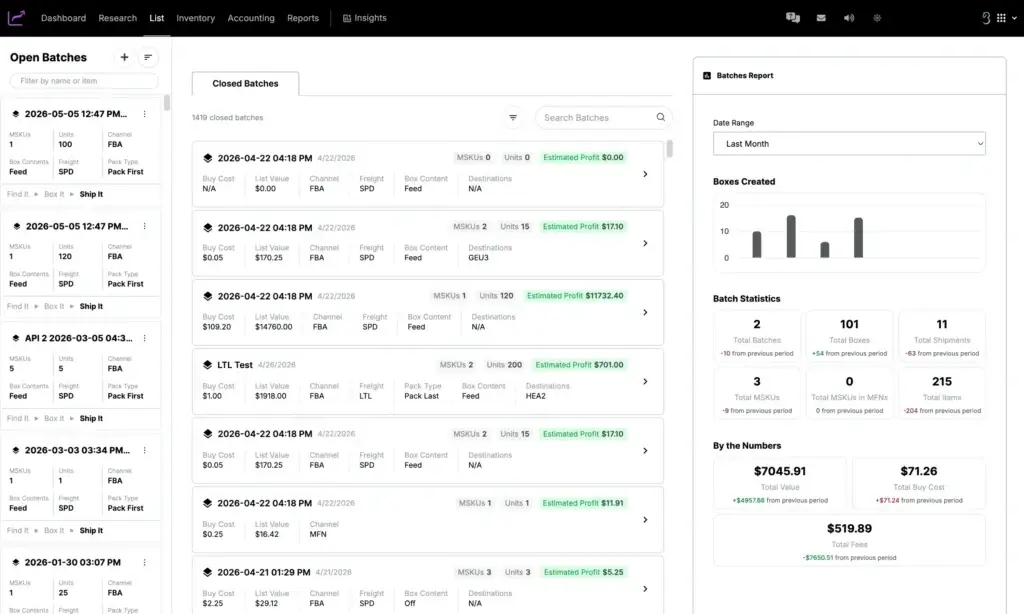Screen dimensions: 1024x614
Task: Click the layers icon on 2026-04-21 01:29 PM batch
Action: (x=208, y=572)
